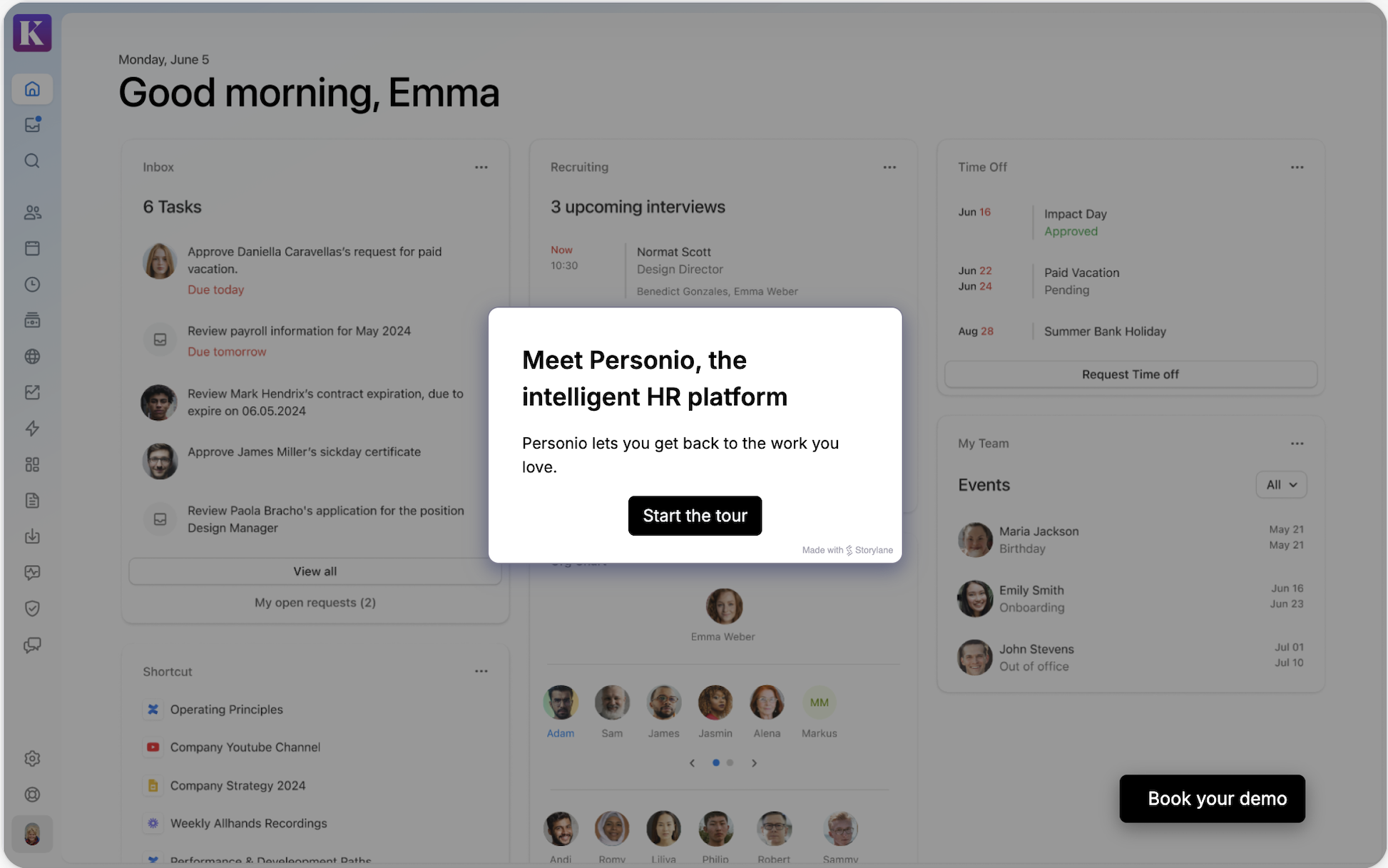Viewport: 1388px width, 868px height.
Task: Expand the Events All dropdown filter
Action: pyautogui.click(x=1281, y=484)
